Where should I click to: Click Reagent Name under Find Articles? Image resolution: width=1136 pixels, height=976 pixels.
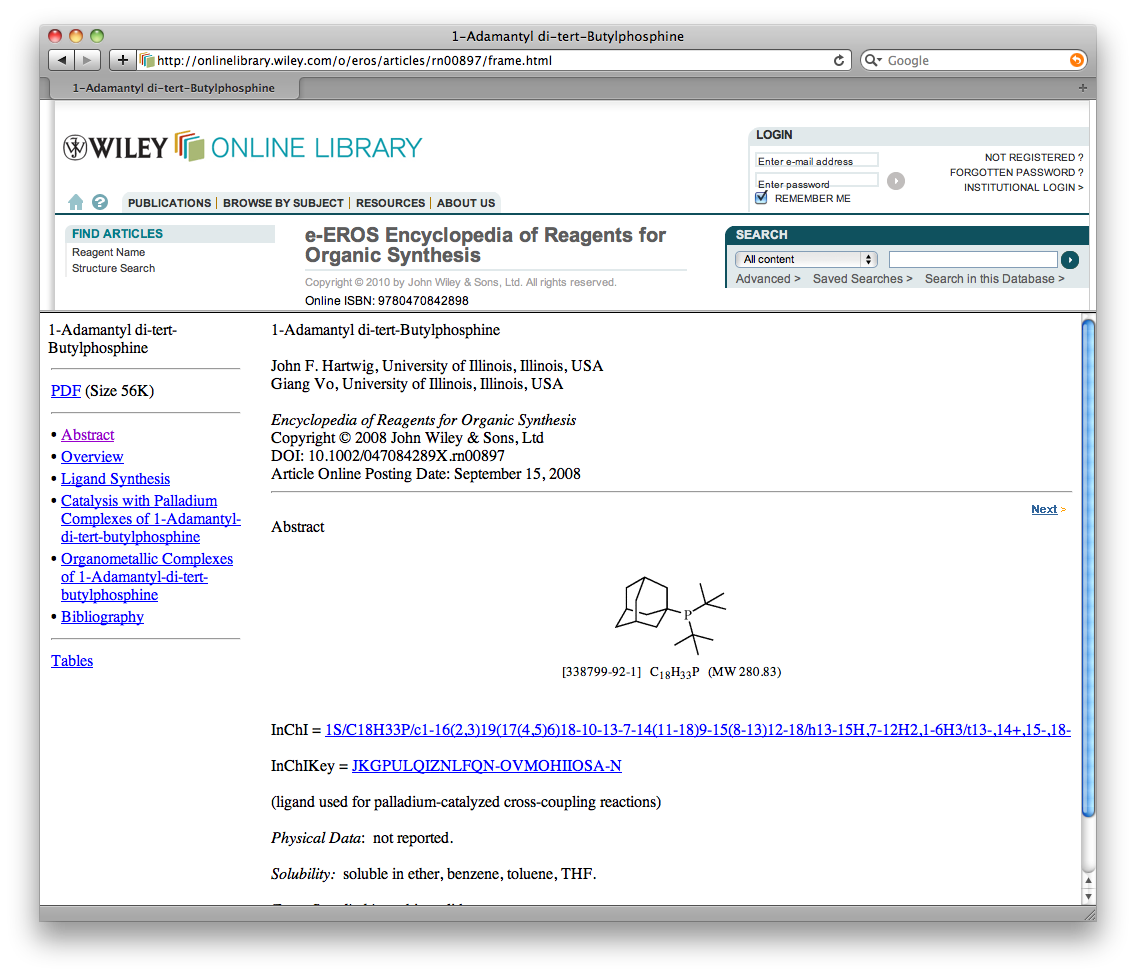[109, 252]
